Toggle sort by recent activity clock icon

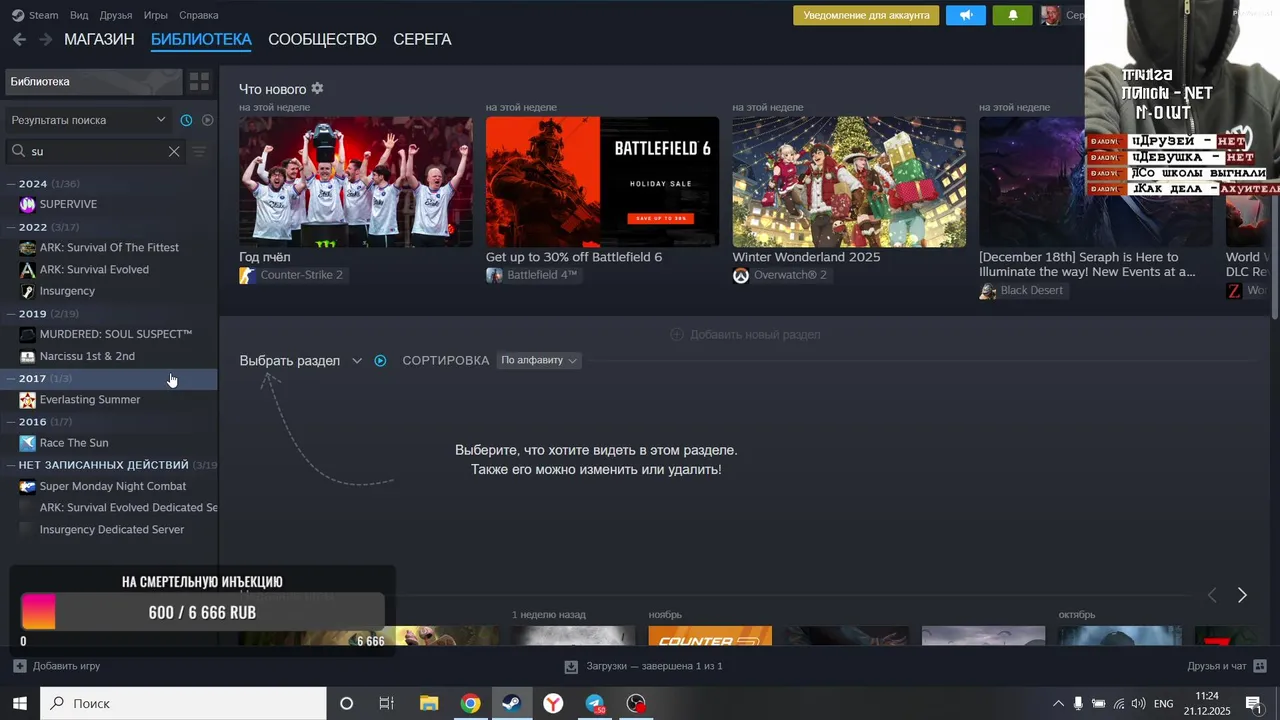click(186, 120)
